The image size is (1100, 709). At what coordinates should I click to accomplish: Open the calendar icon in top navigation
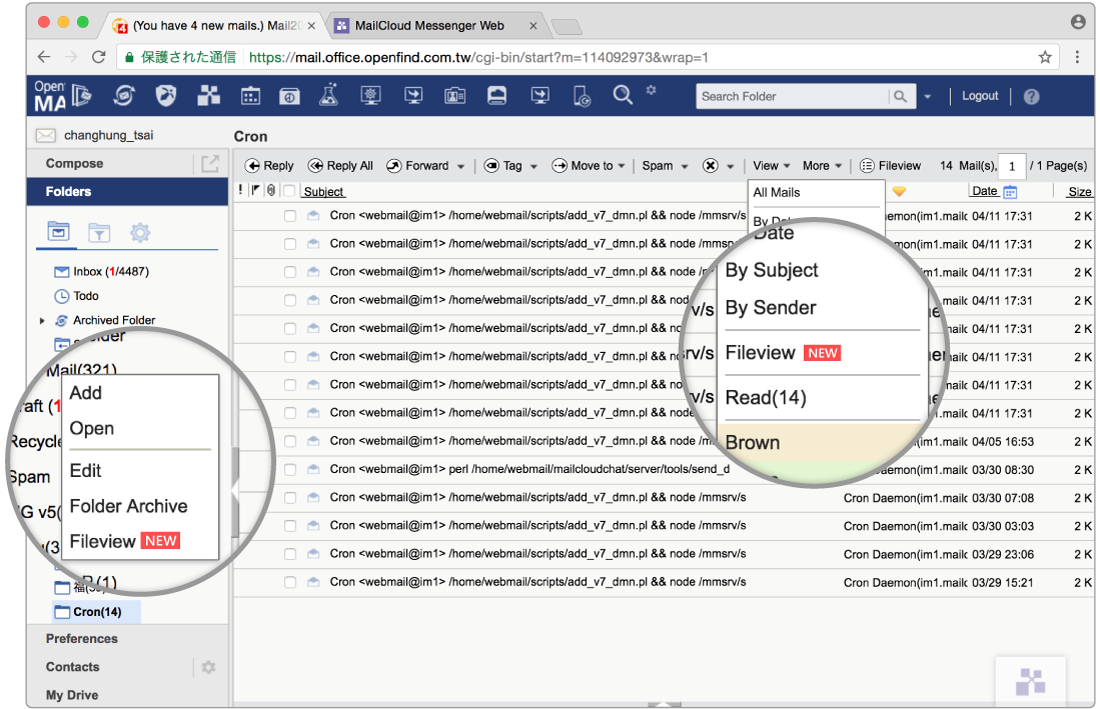pyautogui.click(x=251, y=96)
